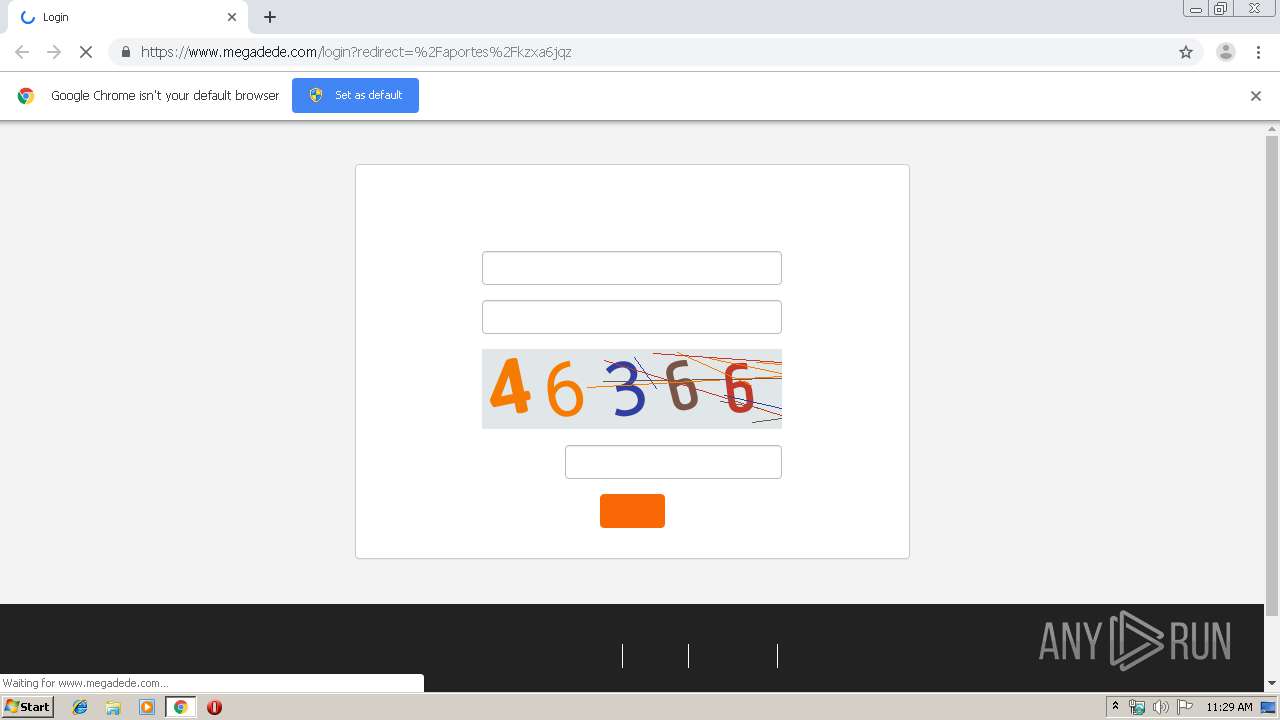Viewport: 1280px width, 720px height.
Task: Click the red Opera taskbar icon
Action: pos(214,707)
